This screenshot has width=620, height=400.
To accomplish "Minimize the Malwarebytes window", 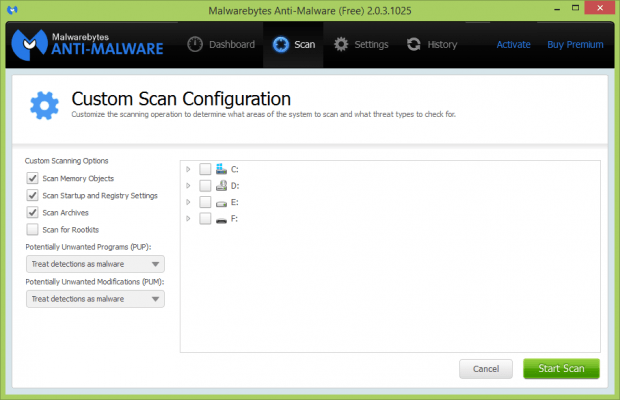I will click(557, 9).
